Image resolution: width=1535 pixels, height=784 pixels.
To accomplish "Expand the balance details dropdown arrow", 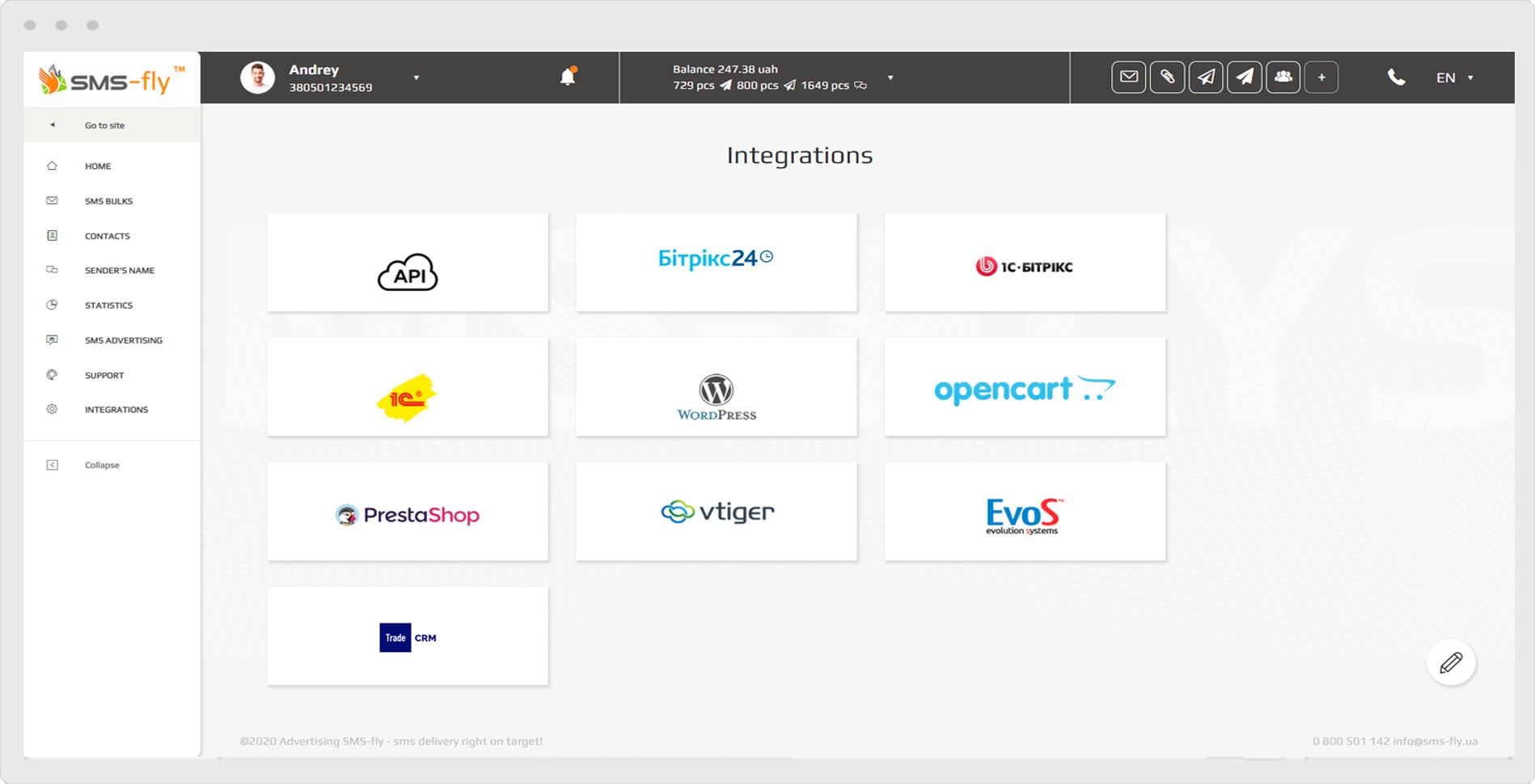I will click(890, 78).
